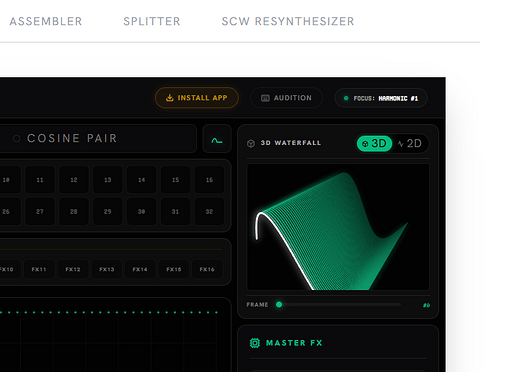Screen dimensions: 517x372
Task: Click the FRAME label
Action: point(257,305)
